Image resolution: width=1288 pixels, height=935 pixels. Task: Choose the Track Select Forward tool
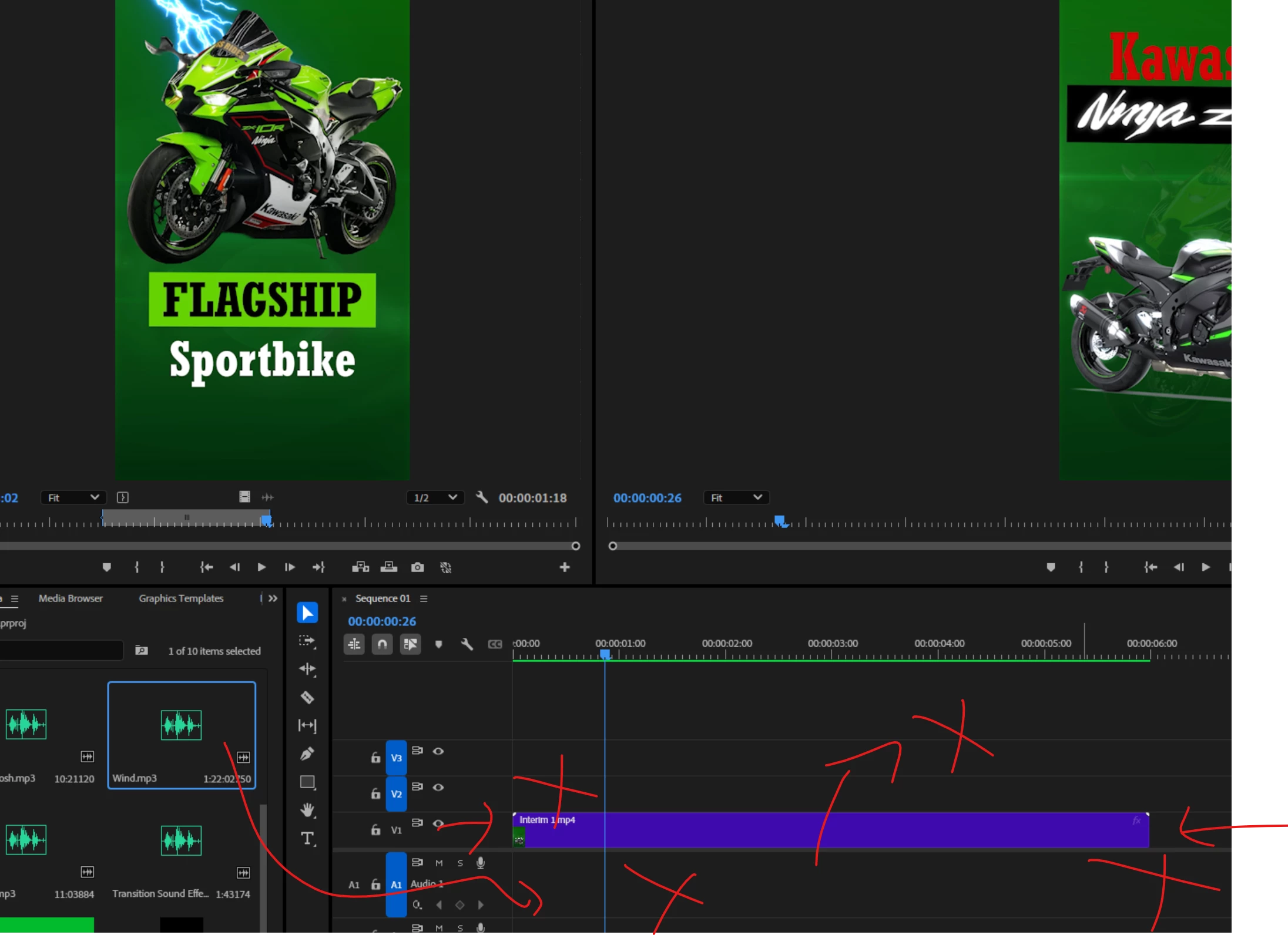307,641
